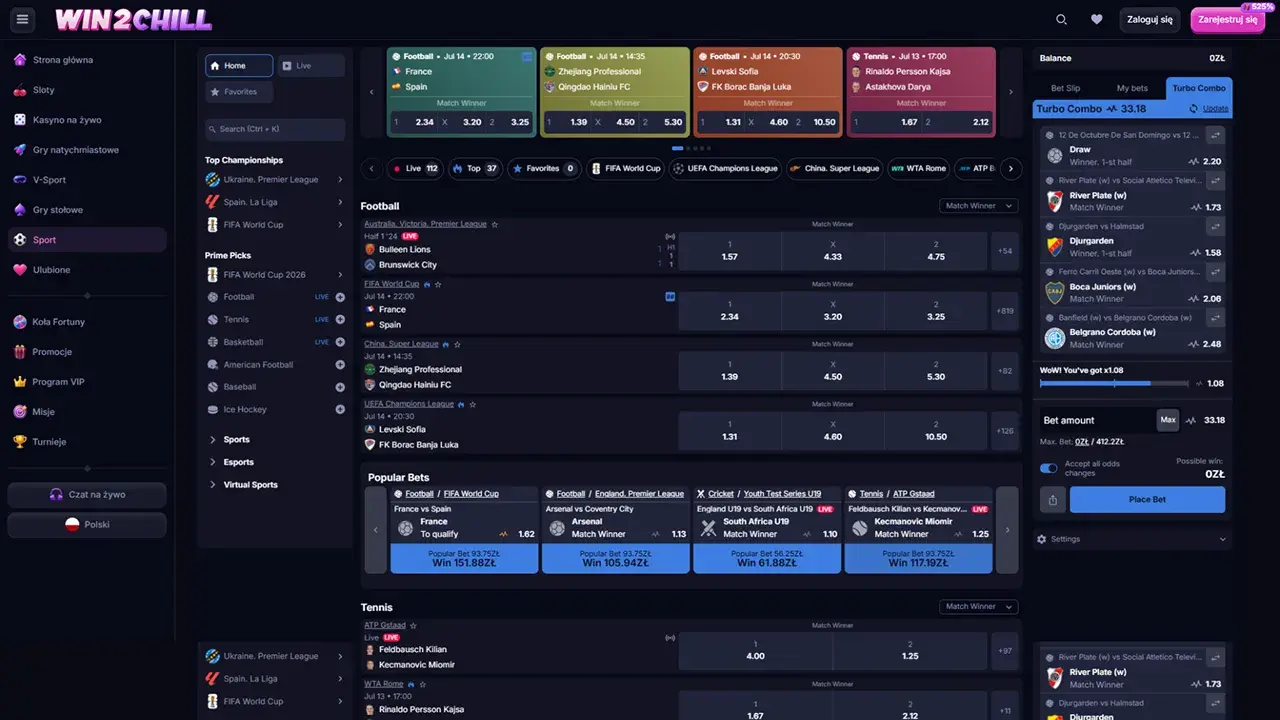Open the Sloty cherry icon
This screenshot has height=720, width=1280.
point(20,90)
